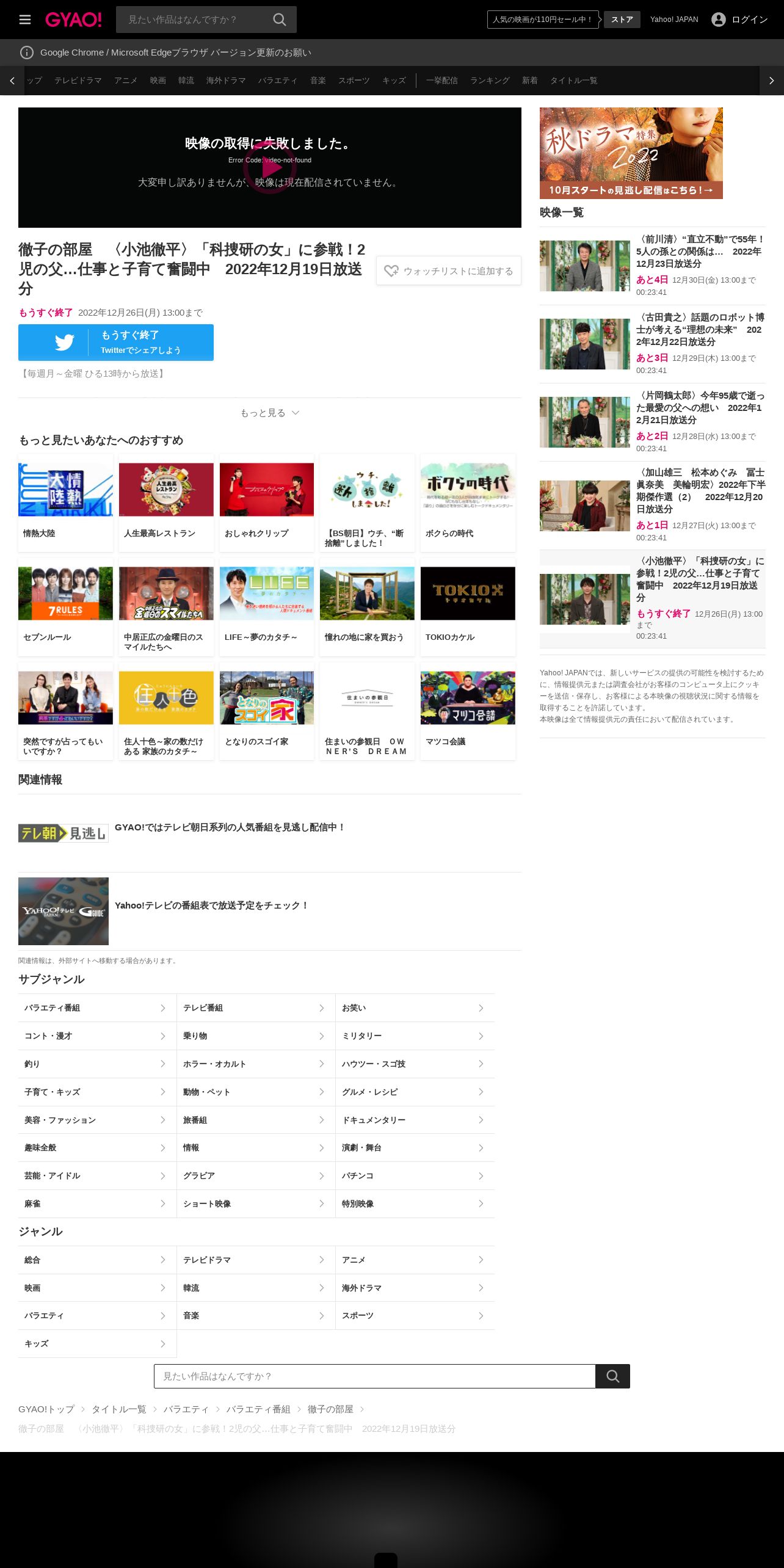This screenshot has width=784, height=1568.
Task: Click 人気の映画が110円セール中 banner
Action: (543, 20)
